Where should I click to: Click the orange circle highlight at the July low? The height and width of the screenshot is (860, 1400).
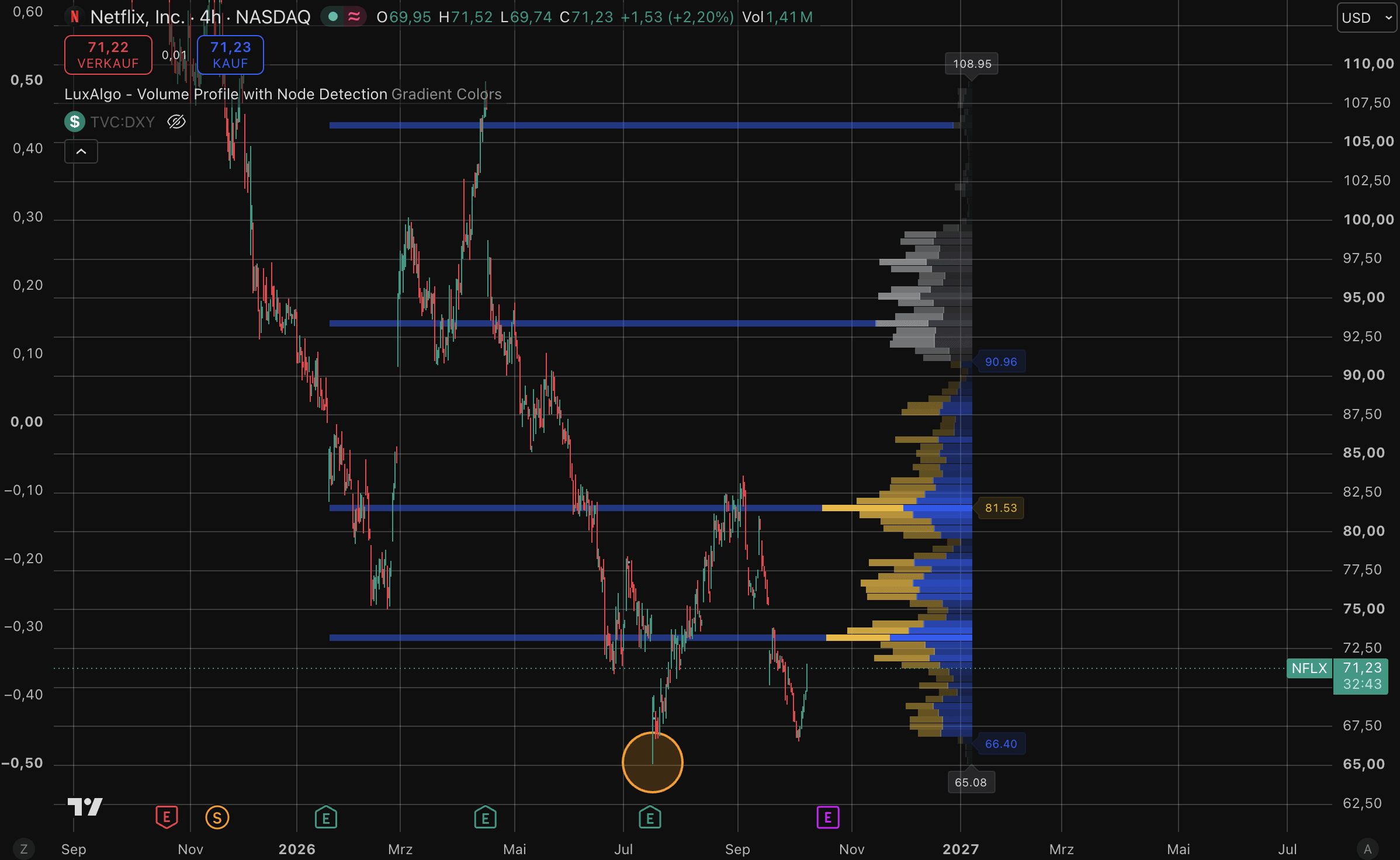[653, 762]
